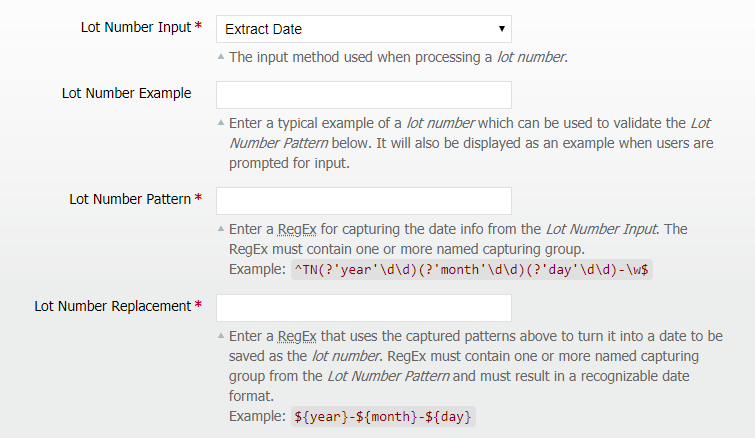The width and height of the screenshot is (755, 438).
Task: Click the Lot Number Example label
Action: [126, 93]
